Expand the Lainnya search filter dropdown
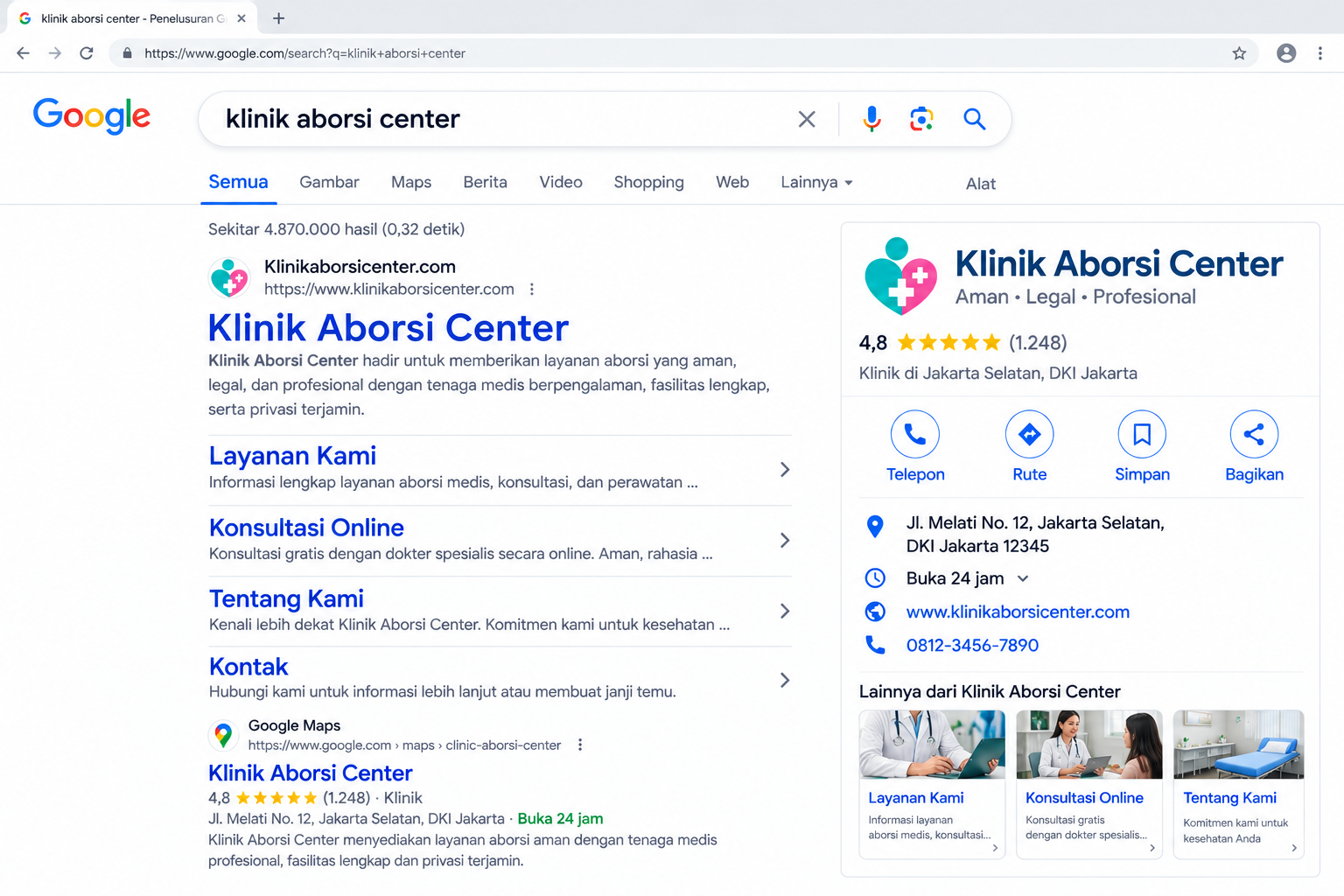The image size is (1344, 896). tap(816, 182)
